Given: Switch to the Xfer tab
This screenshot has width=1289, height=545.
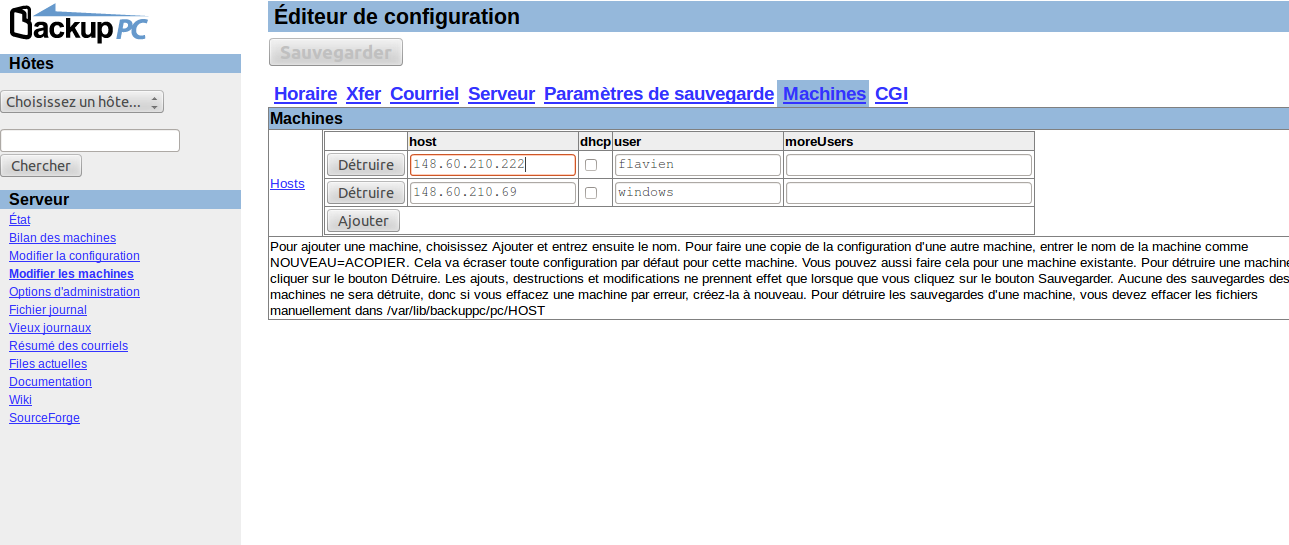Looking at the screenshot, I should coord(363,94).
